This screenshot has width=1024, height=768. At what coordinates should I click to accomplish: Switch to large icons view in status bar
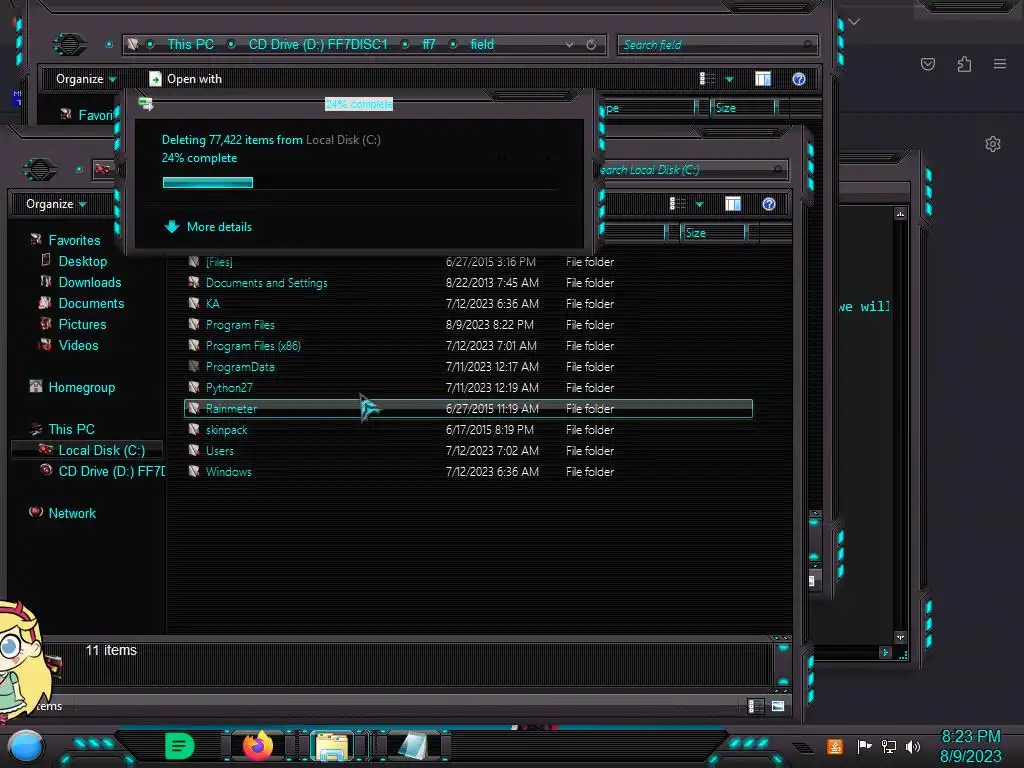[x=778, y=706]
